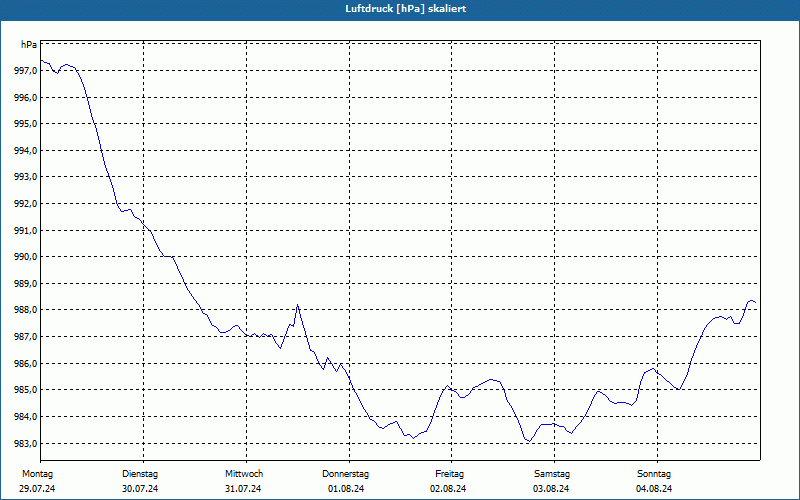Click the 993,0 axis value
This screenshot has height=500, width=800.
[x=25, y=177]
